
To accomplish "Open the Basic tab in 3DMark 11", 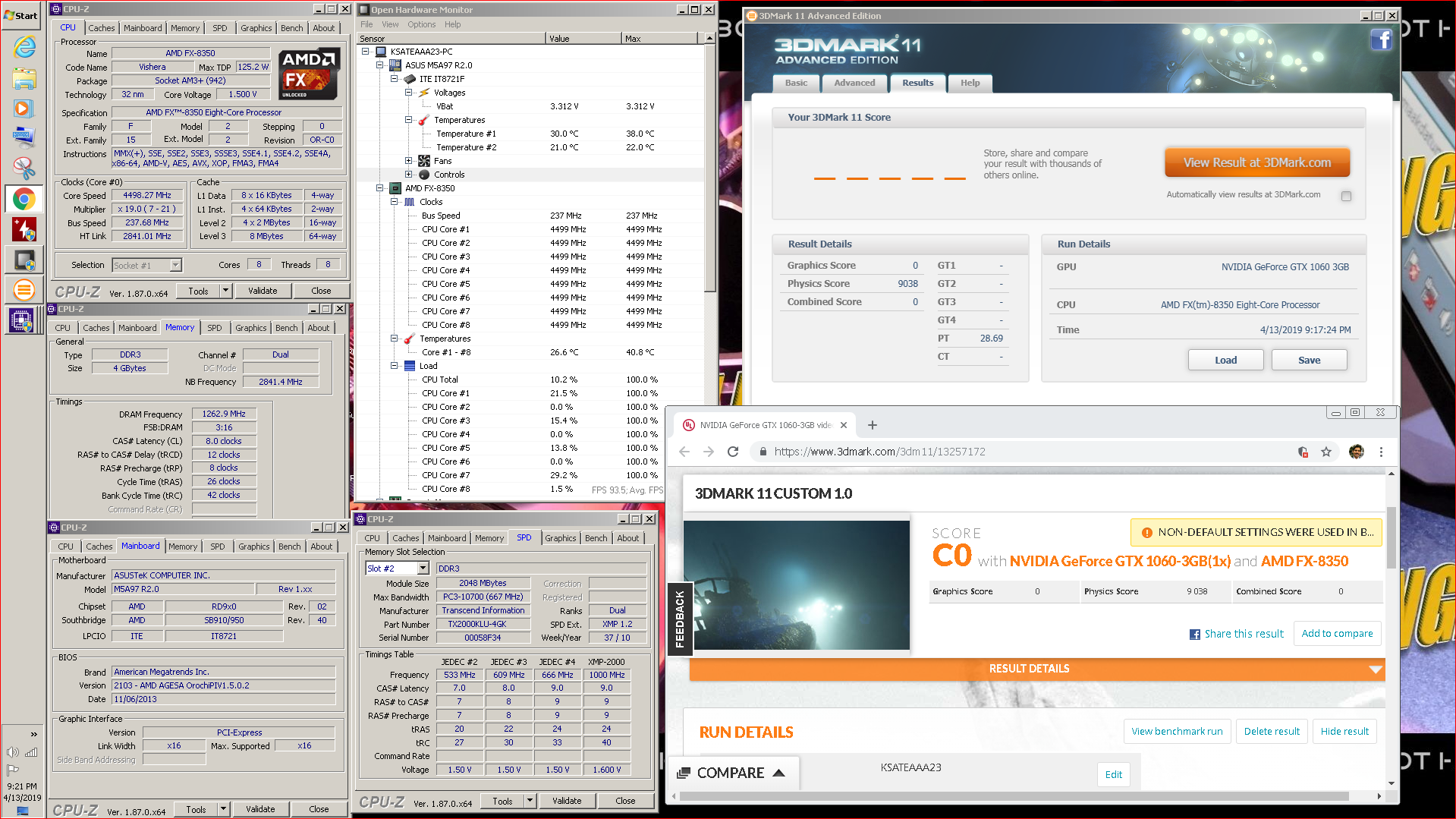I will click(796, 83).
